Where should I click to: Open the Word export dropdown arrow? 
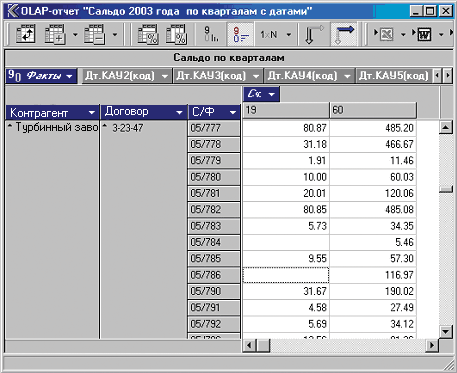(441, 34)
